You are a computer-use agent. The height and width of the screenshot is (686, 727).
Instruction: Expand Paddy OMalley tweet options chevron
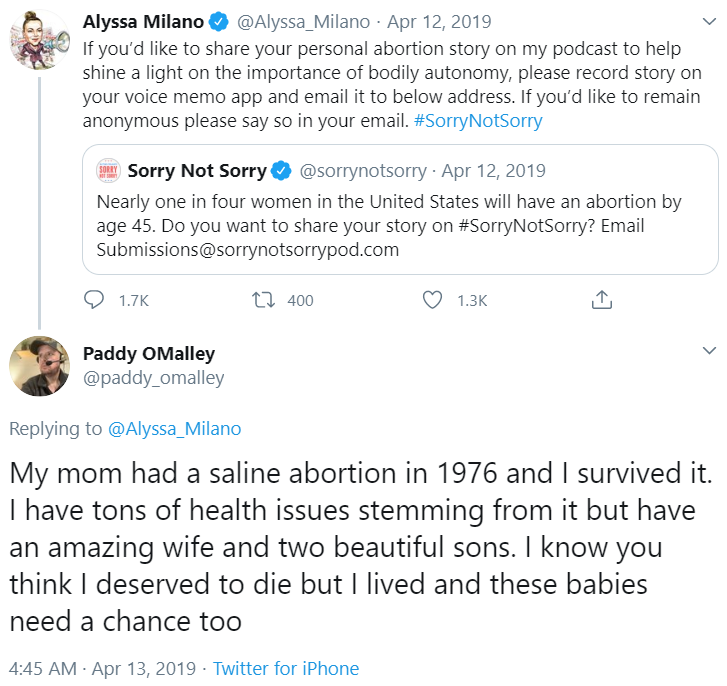pyautogui.click(x=708, y=351)
